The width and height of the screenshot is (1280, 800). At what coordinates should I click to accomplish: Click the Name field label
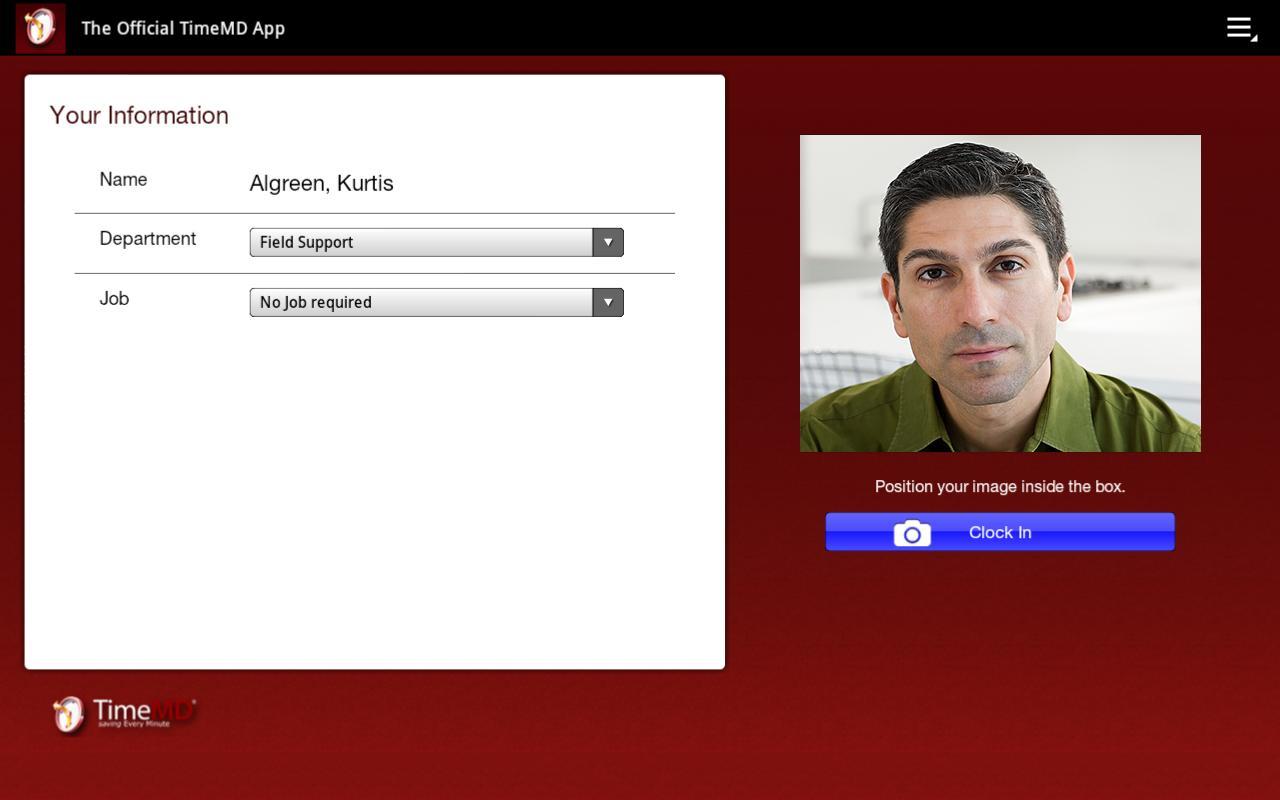tap(123, 180)
